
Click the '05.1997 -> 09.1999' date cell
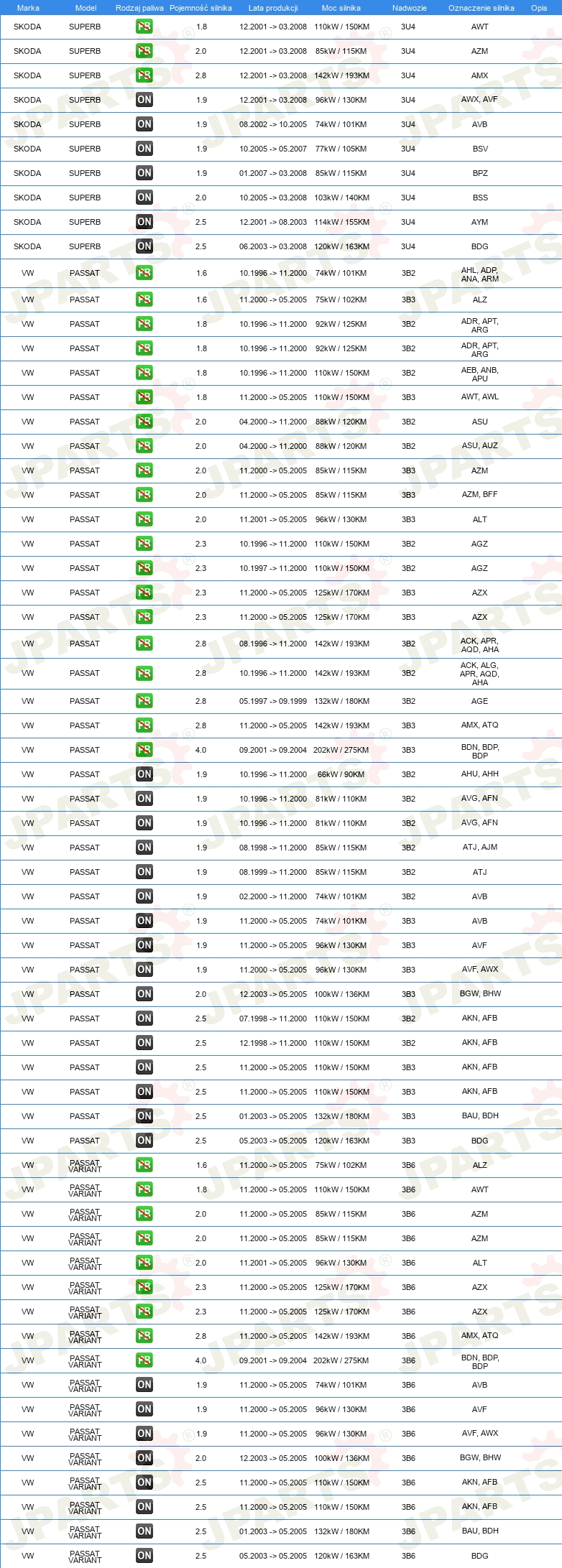click(x=273, y=701)
